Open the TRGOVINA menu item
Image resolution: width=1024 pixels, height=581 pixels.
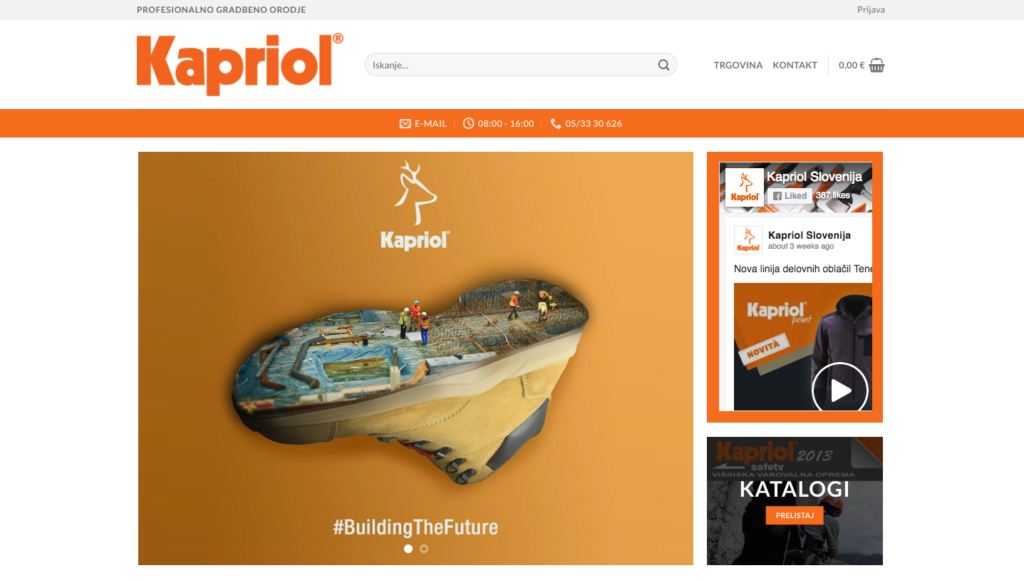coord(738,65)
